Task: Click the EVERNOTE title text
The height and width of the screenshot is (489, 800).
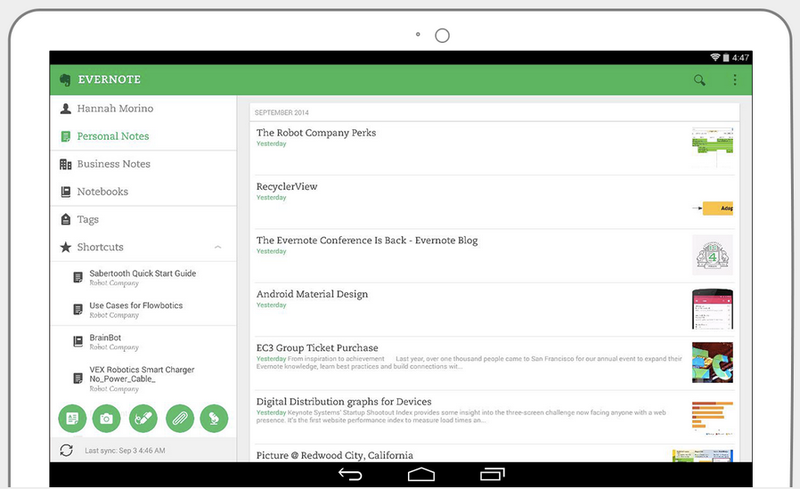Action: [109, 80]
